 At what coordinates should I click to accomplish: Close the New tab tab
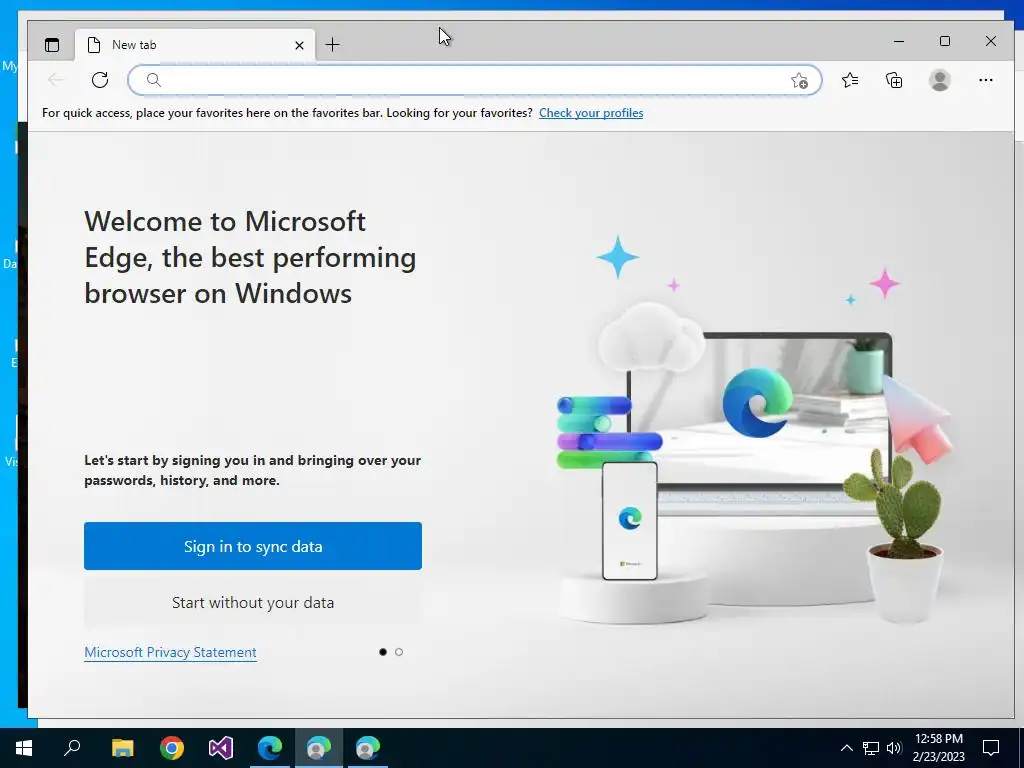[299, 45]
